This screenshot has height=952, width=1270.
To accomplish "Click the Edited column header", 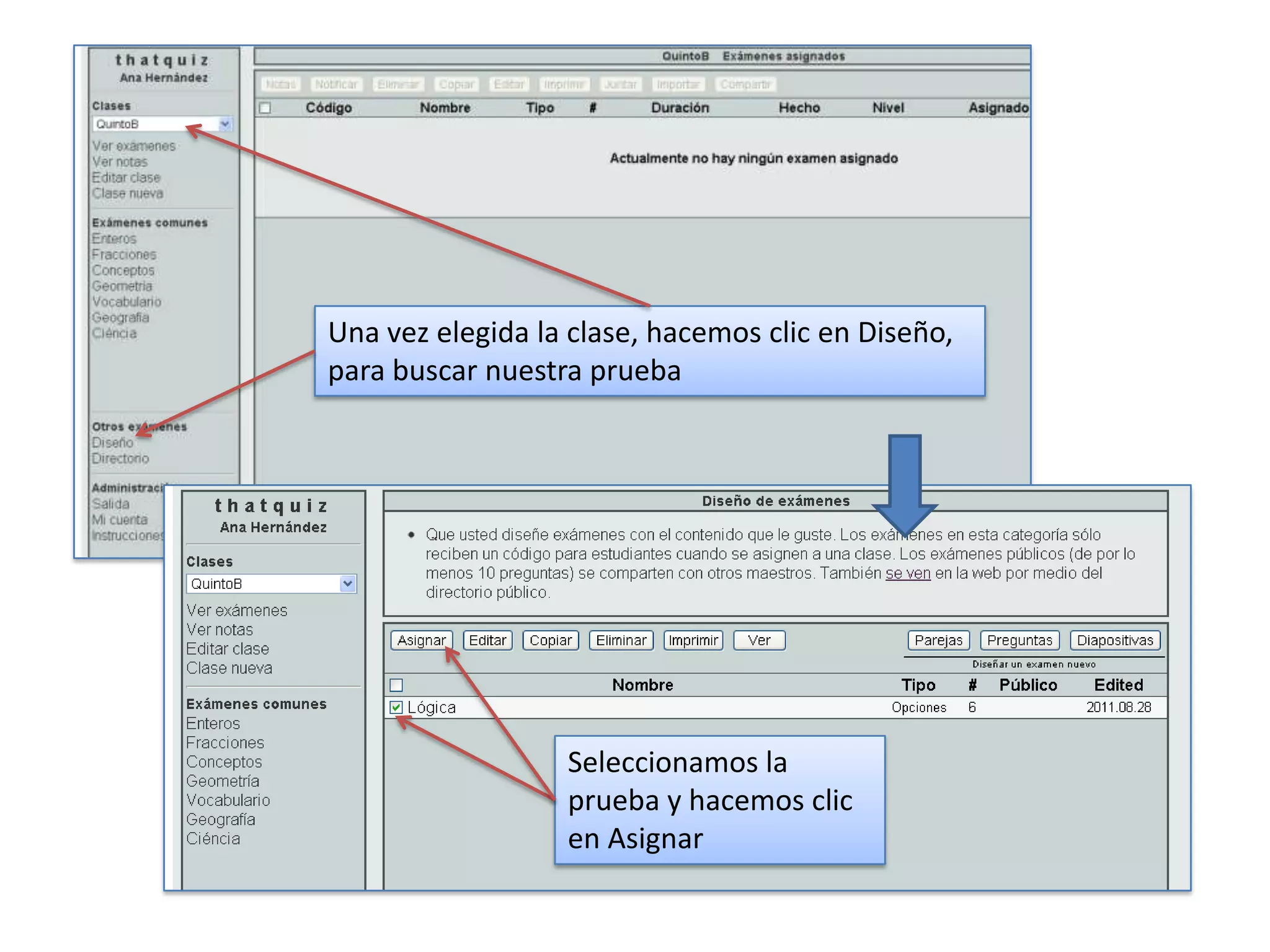I will click(x=1119, y=685).
